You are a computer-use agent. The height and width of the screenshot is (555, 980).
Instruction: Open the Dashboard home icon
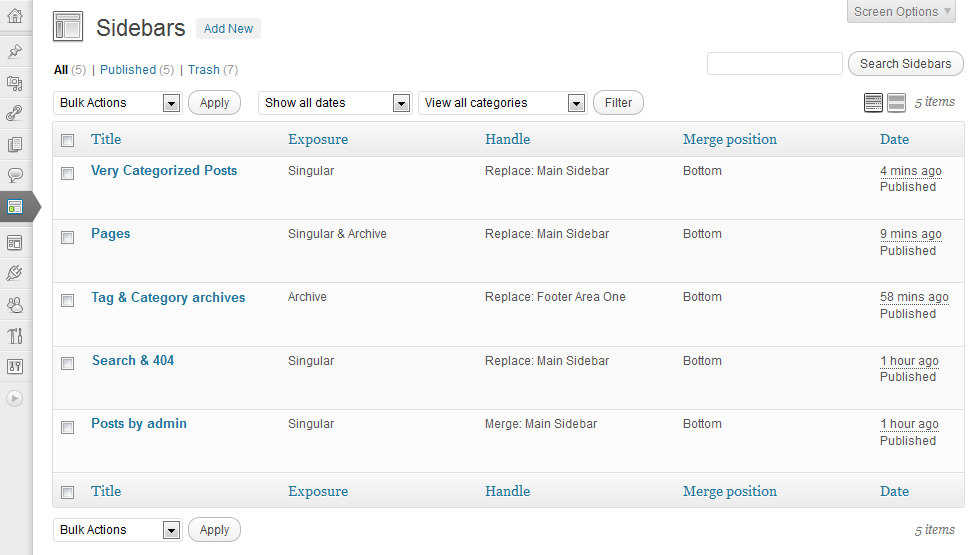click(x=15, y=16)
